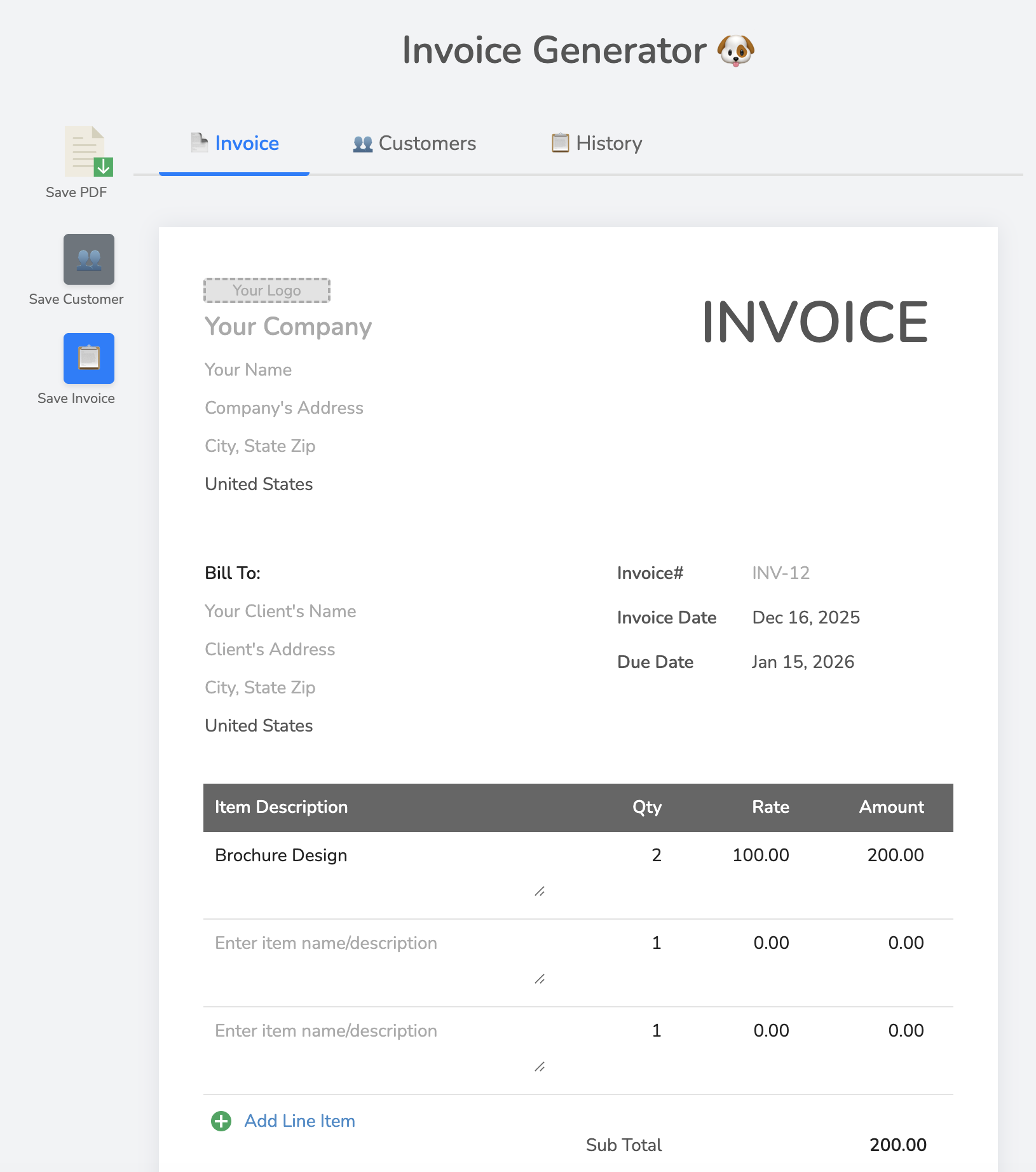Select the invoice document icon beside Invoice tab
The height and width of the screenshot is (1172, 1036).
199,143
